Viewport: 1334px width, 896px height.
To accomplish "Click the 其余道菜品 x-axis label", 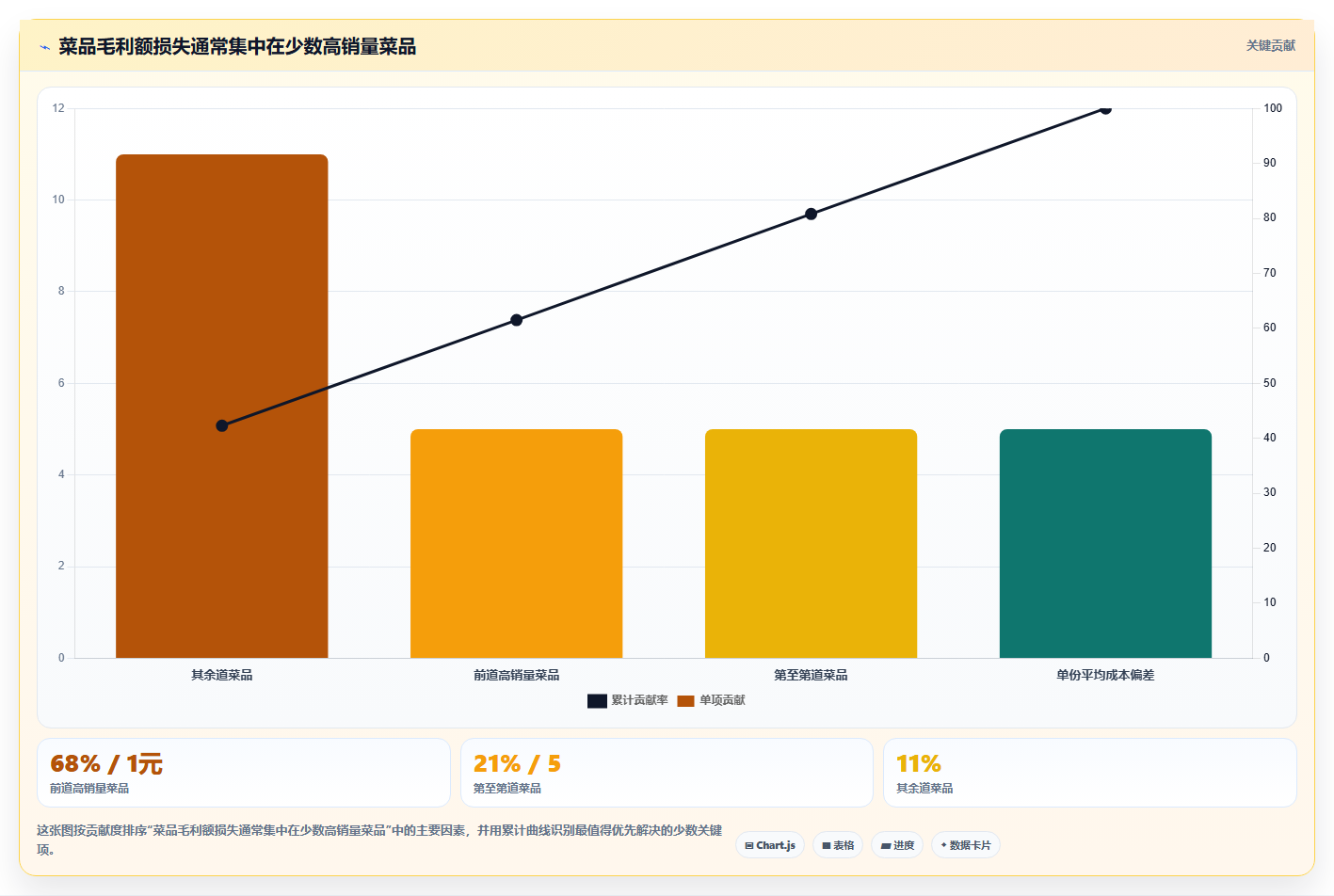I will (222, 675).
